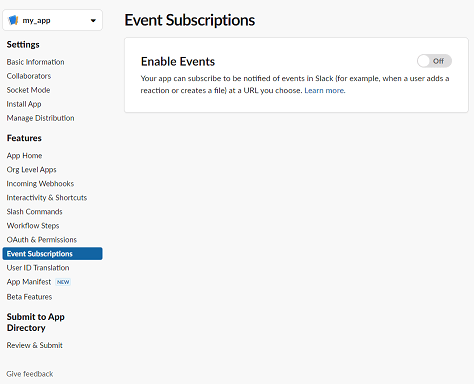The width and height of the screenshot is (474, 384).
Task: Open App Home feature page
Action: 24,156
